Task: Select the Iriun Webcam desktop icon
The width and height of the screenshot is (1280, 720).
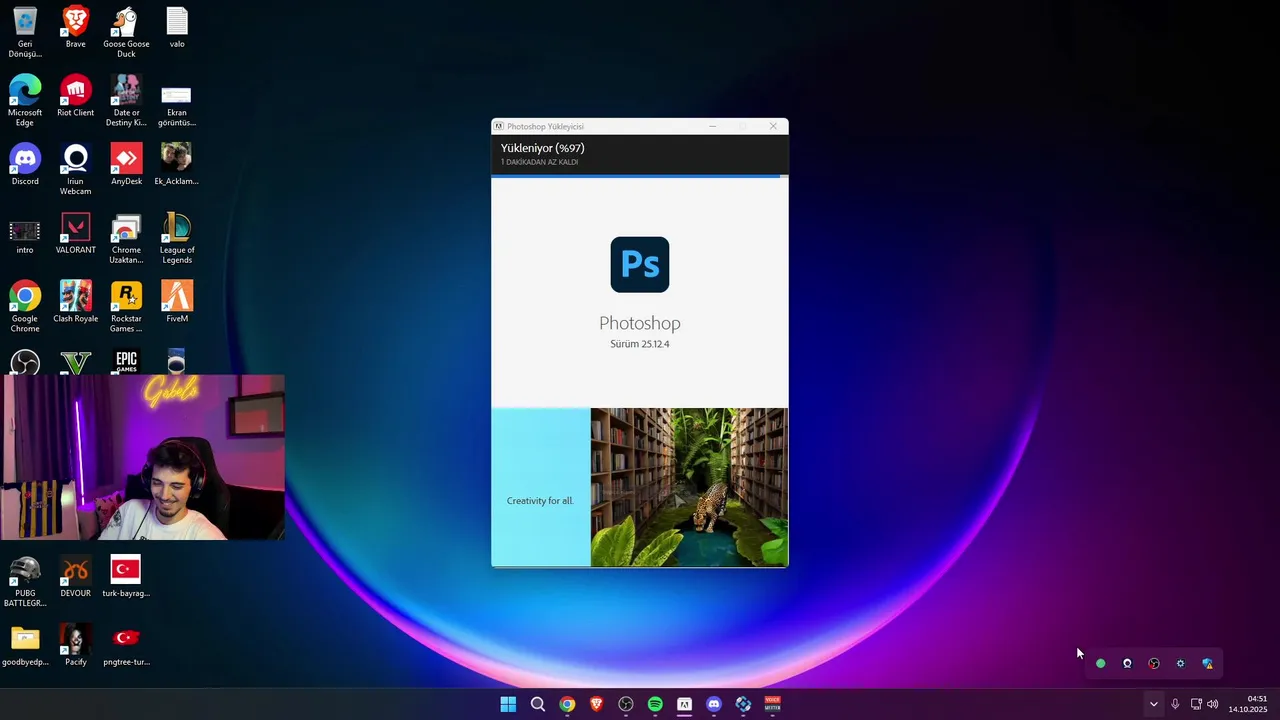Action: tap(76, 159)
